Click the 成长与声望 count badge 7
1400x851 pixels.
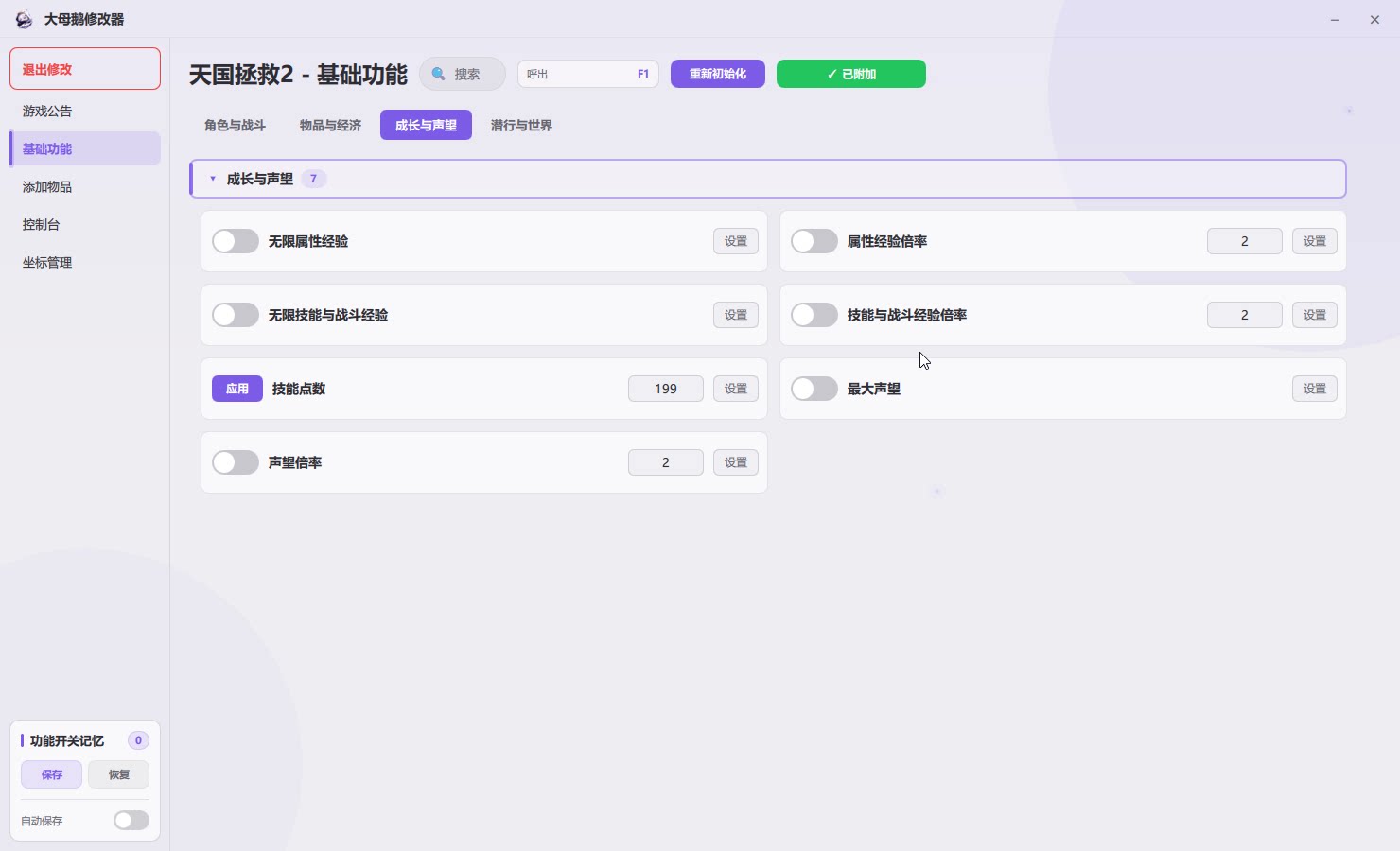click(313, 179)
